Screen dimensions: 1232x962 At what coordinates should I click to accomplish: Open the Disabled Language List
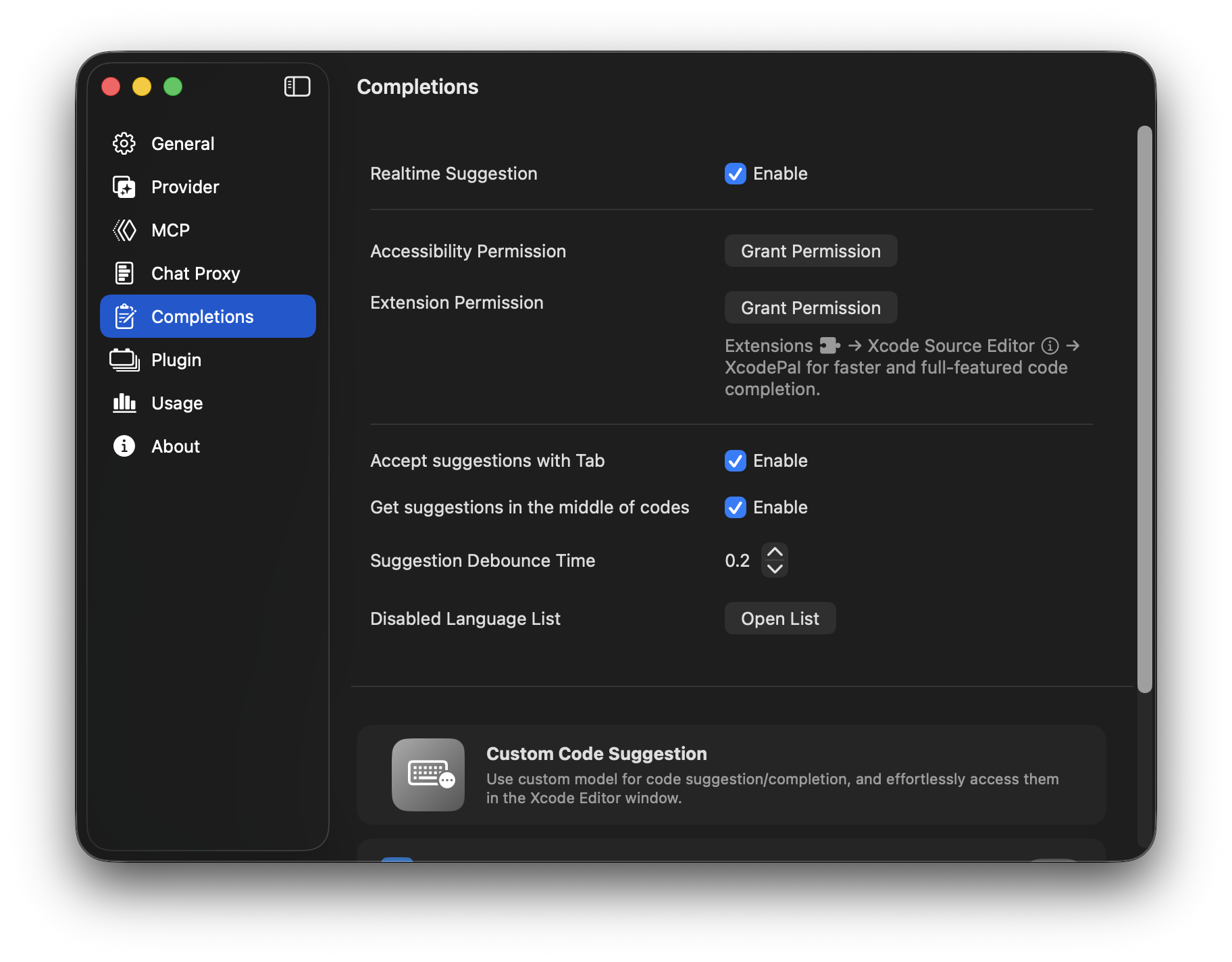coord(780,618)
